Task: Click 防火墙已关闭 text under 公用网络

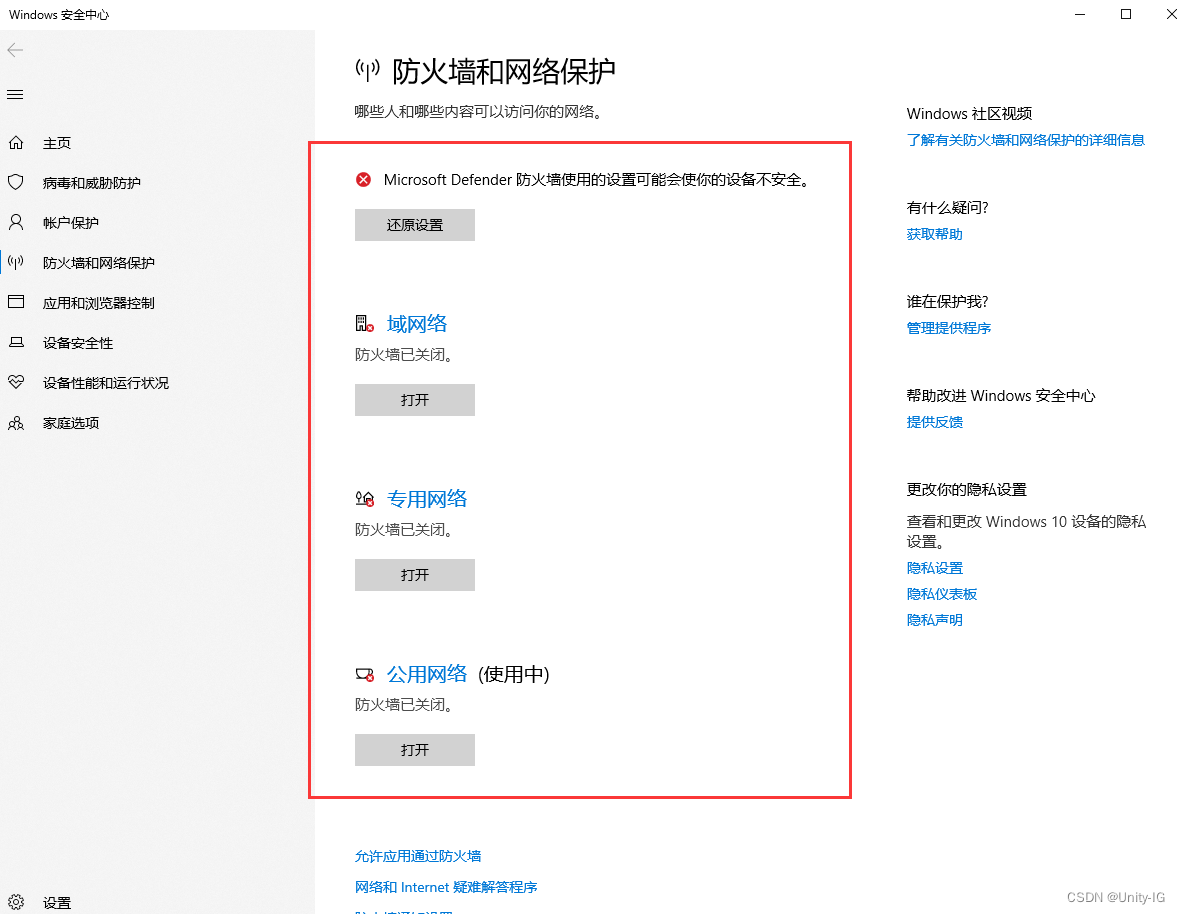Action: (x=404, y=705)
